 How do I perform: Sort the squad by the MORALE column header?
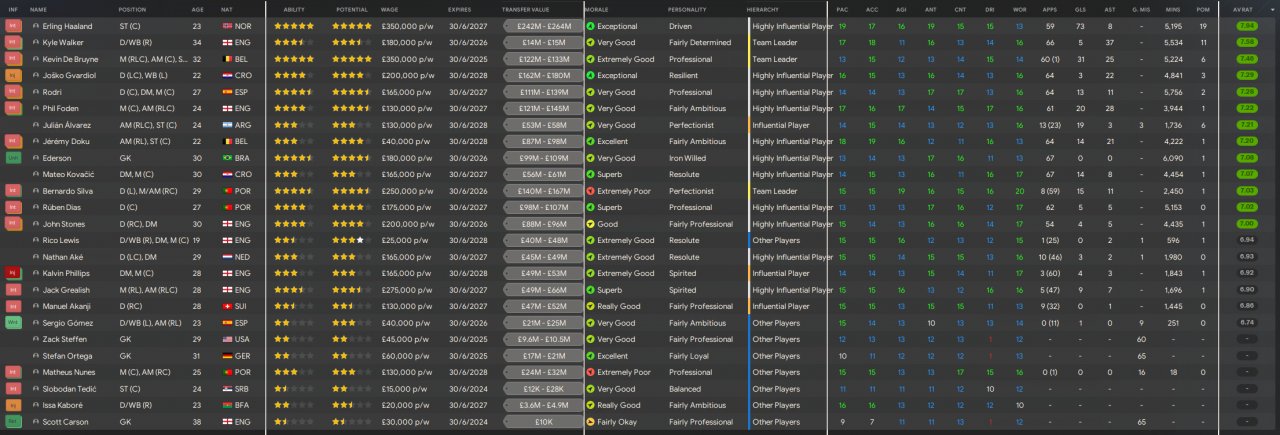click(x=596, y=8)
